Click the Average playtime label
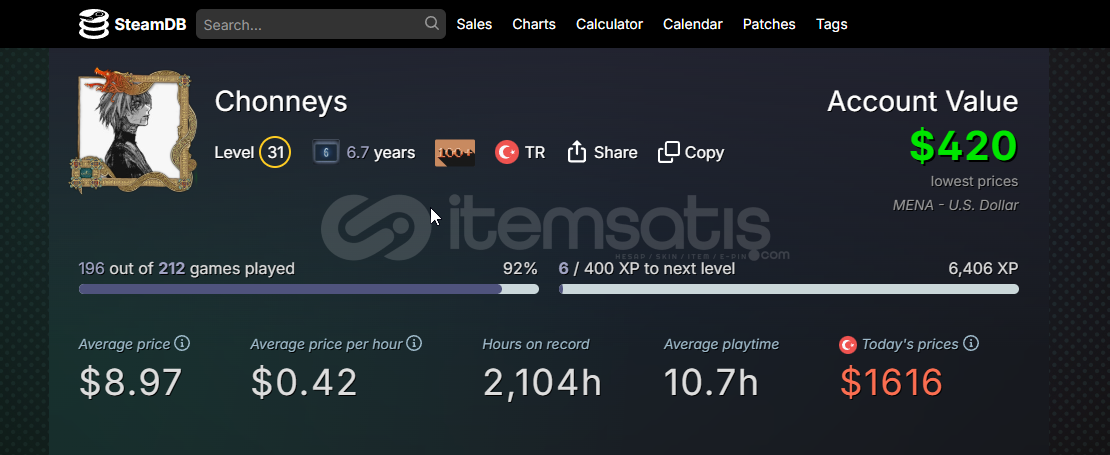This screenshot has width=1110, height=455. (721, 345)
